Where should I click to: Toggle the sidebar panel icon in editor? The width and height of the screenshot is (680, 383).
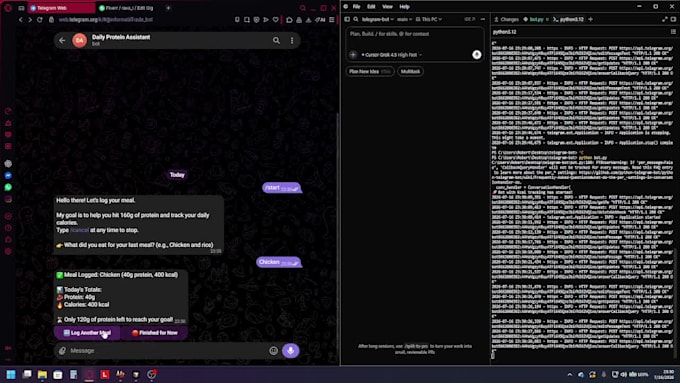pyautogui.click(x=347, y=19)
